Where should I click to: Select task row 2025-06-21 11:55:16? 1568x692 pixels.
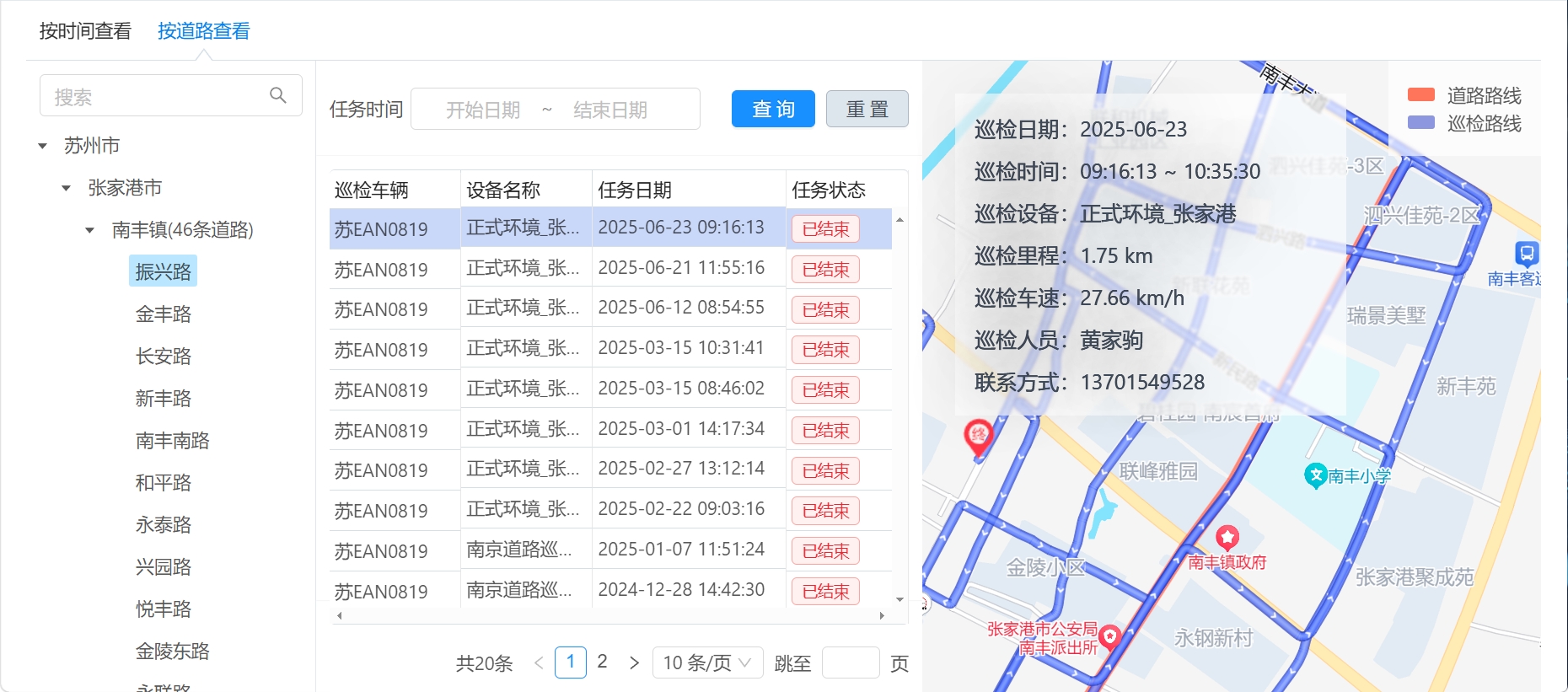tap(610, 269)
